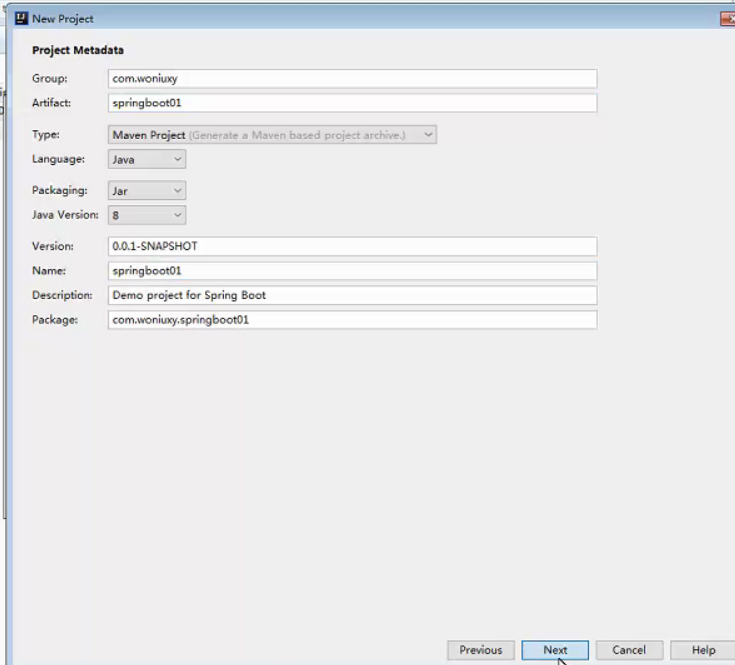This screenshot has height=665, width=735.
Task: Edit the Package field com.woniuxy.springboot01
Action: (x=352, y=320)
